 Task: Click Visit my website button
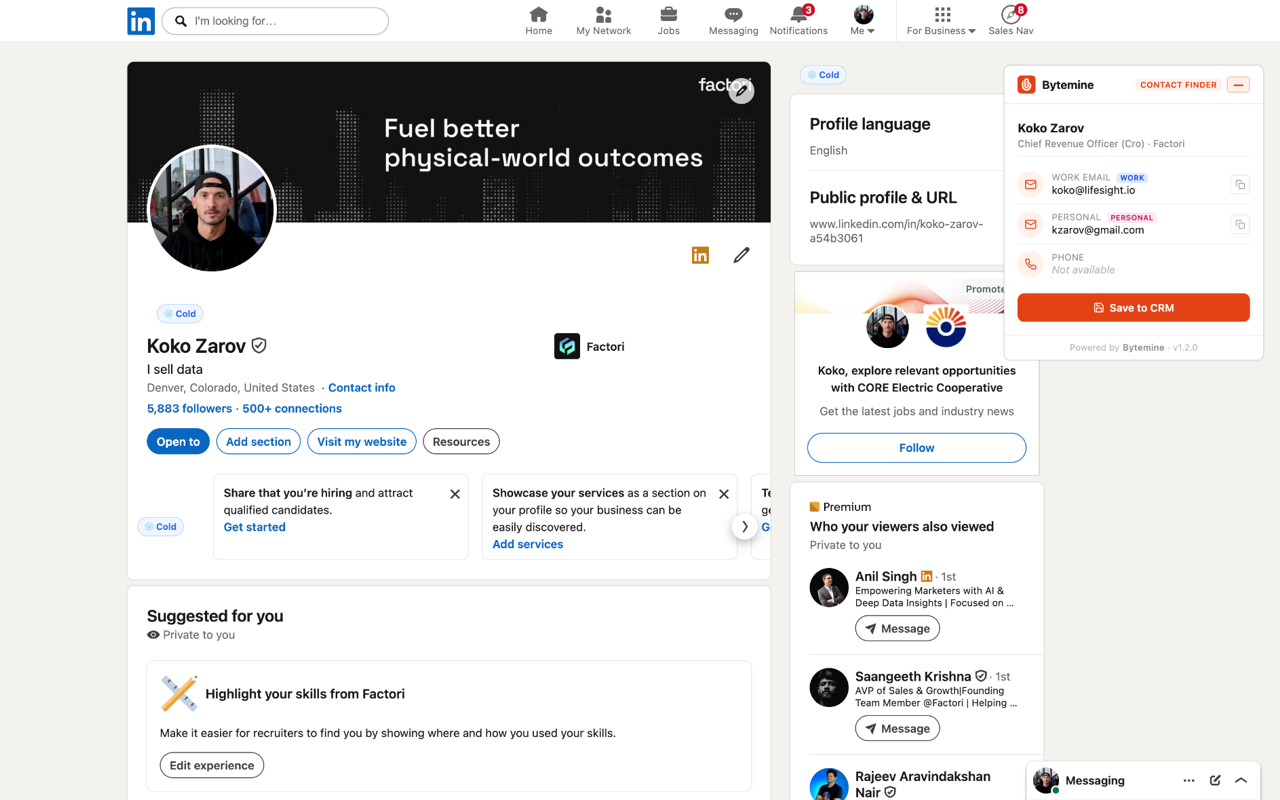click(362, 441)
